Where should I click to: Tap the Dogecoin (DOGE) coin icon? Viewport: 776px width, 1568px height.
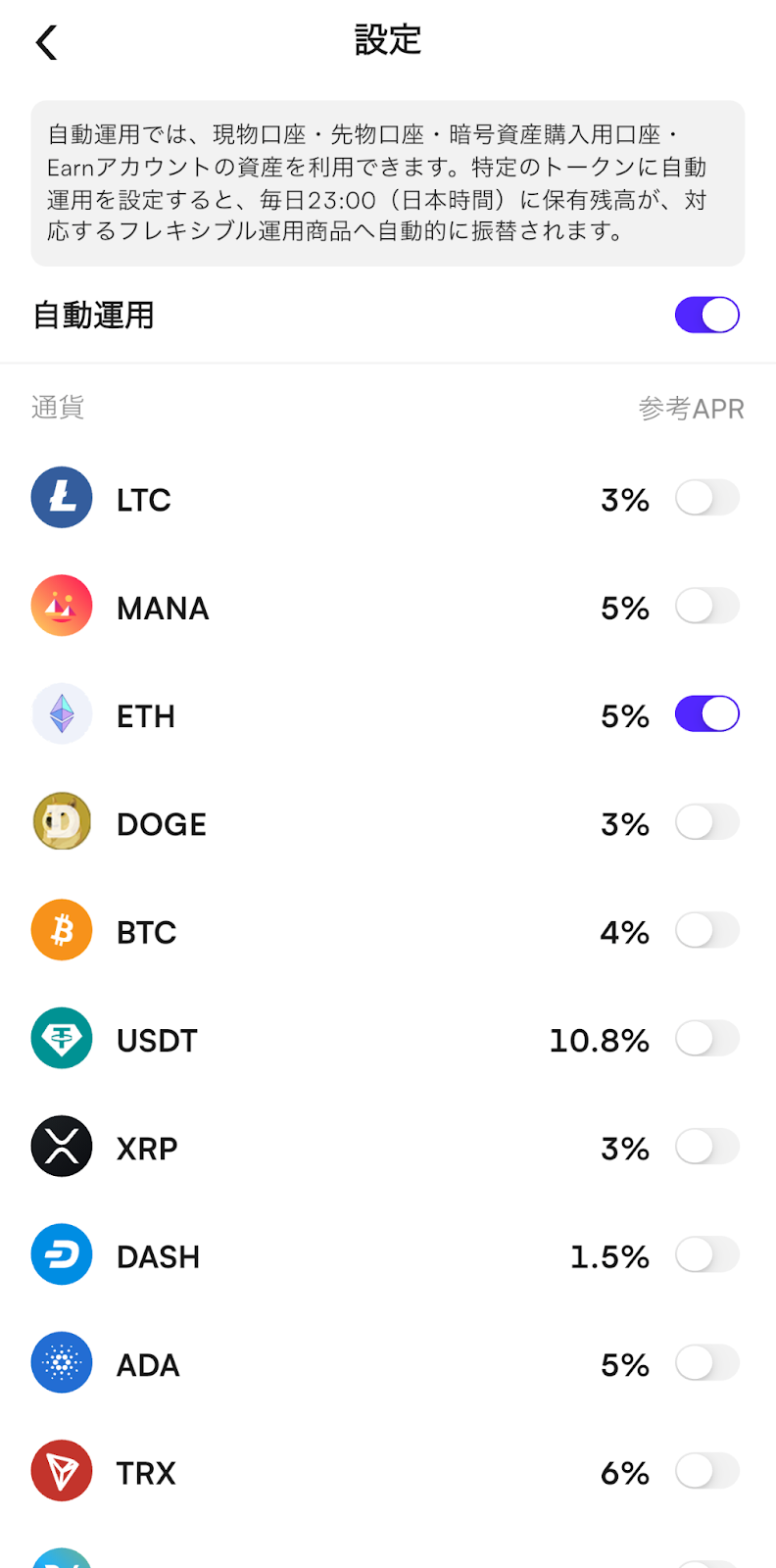point(62,822)
